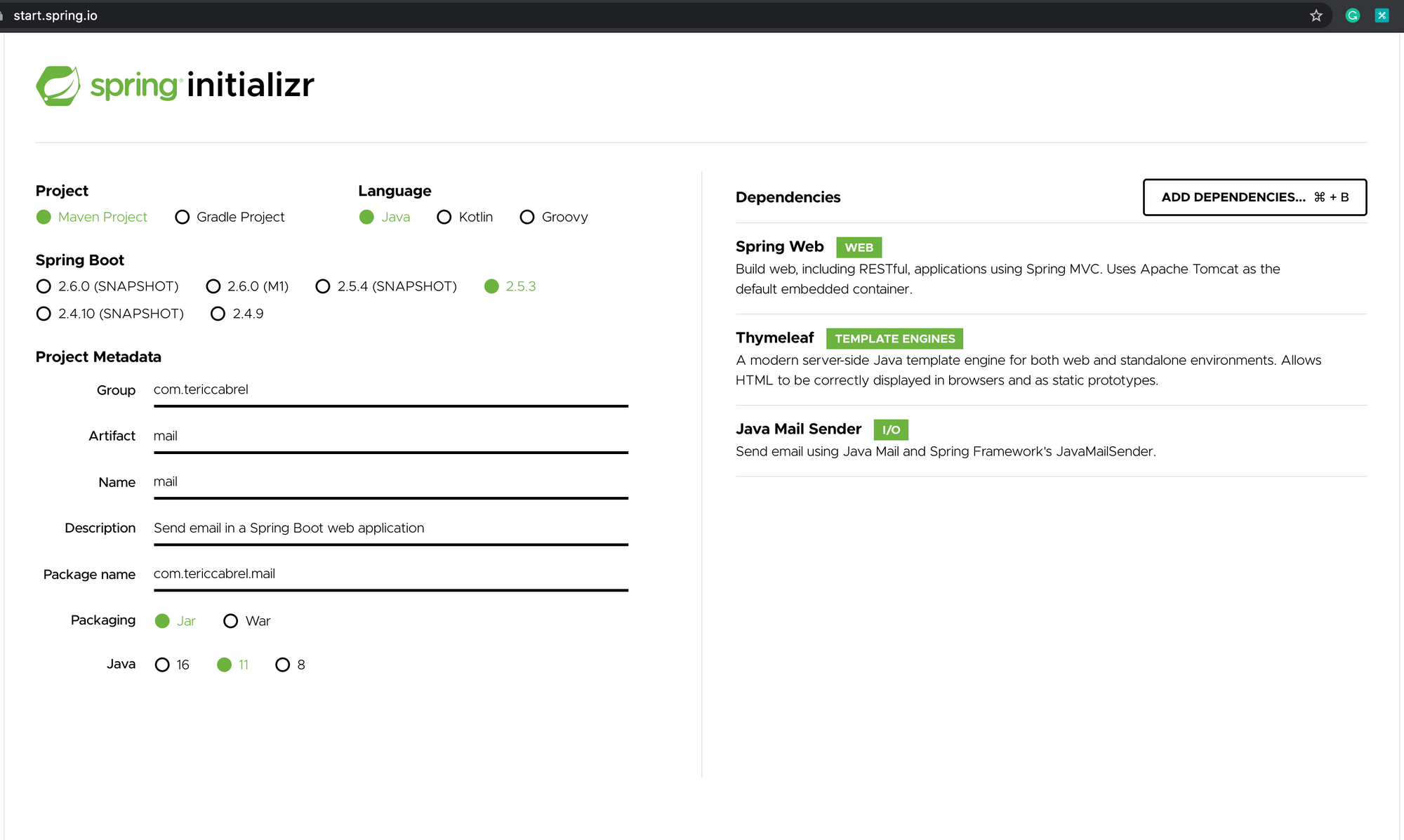The image size is (1404, 840).
Task: Select Spring Boot 2.5.4 SNAPSHOT version
Action: (324, 287)
